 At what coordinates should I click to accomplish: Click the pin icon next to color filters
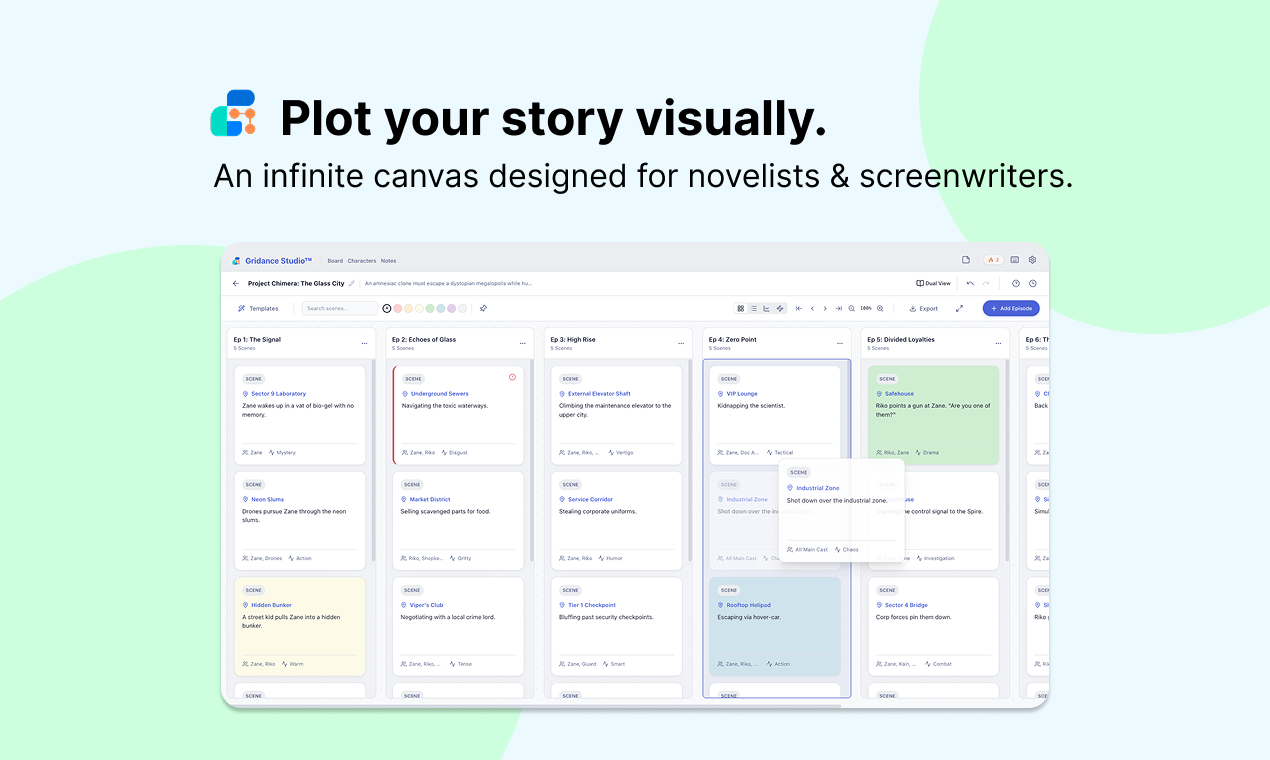(483, 308)
